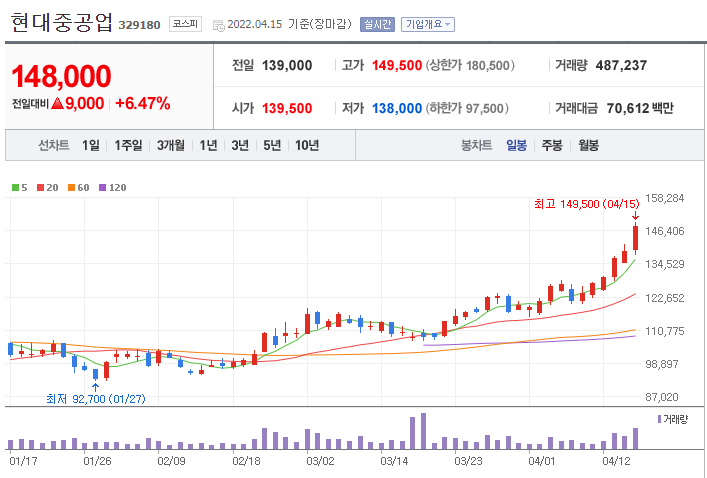The width and height of the screenshot is (707, 478).
Task: Click the 실시간 realtime button
Action: pos(377,24)
